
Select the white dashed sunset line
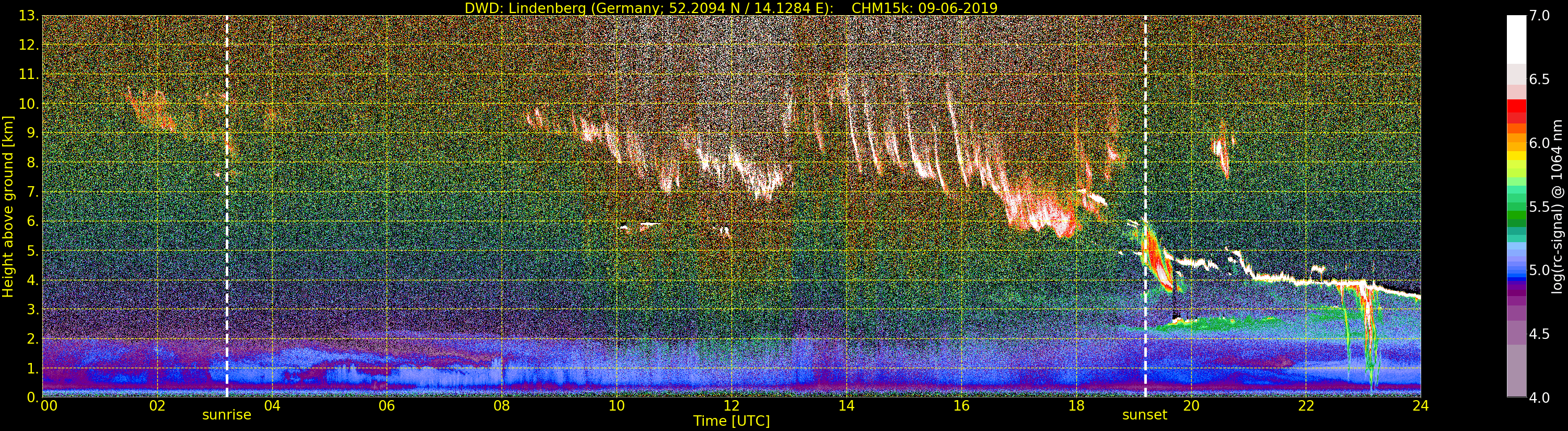pyautogui.click(x=1146, y=207)
